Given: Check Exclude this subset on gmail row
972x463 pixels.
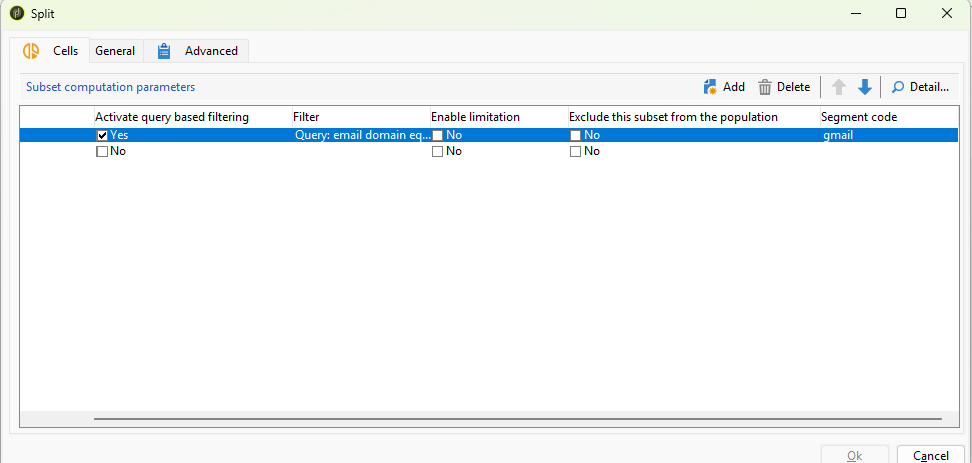Looking at the screenshot, I should click(x=575, y=136).
